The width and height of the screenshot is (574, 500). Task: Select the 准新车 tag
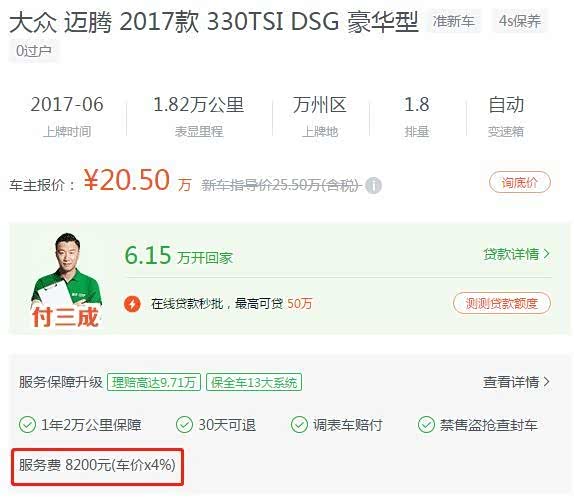(x=454, y=21)
